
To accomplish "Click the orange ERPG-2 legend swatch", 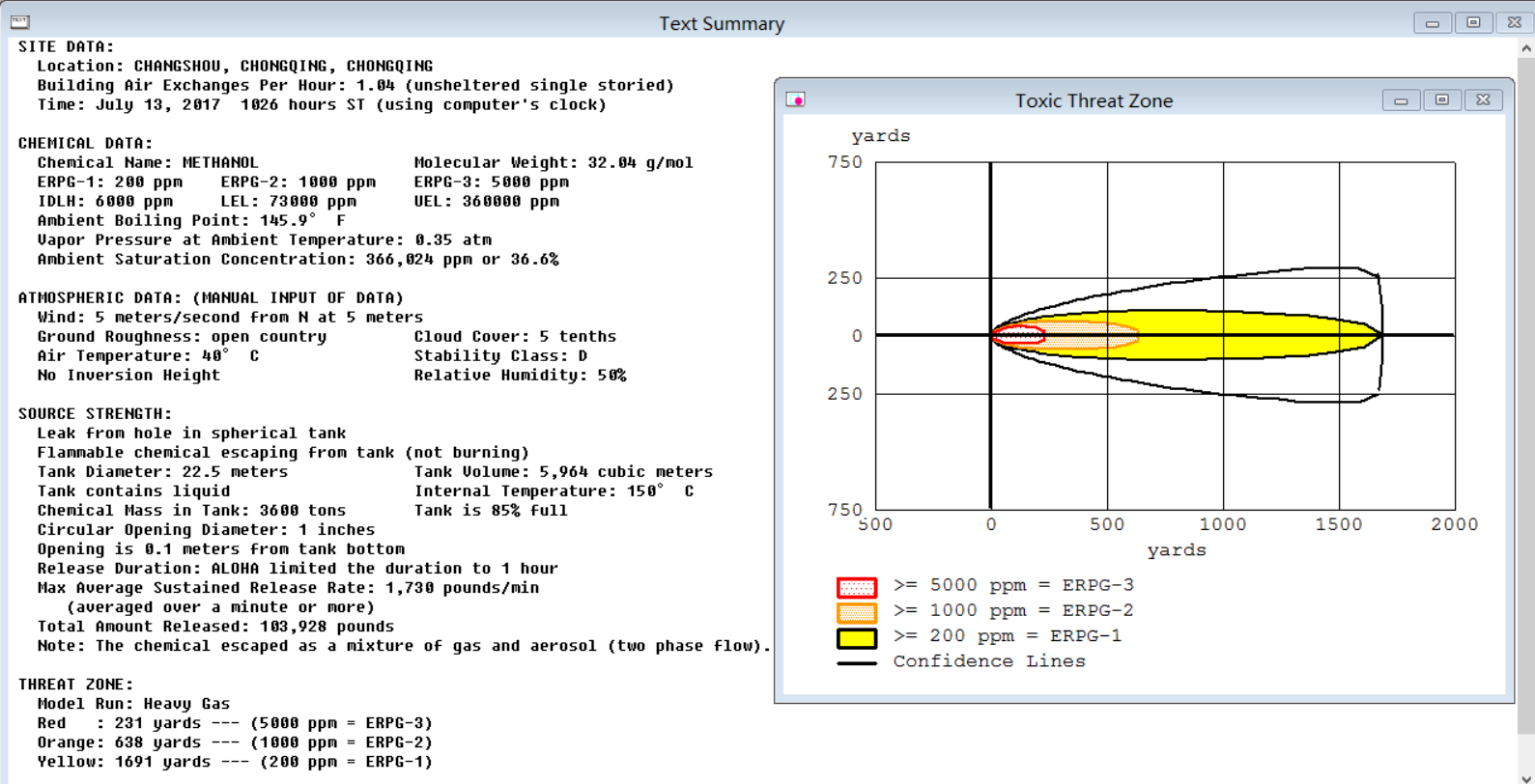I will point(857,612).
